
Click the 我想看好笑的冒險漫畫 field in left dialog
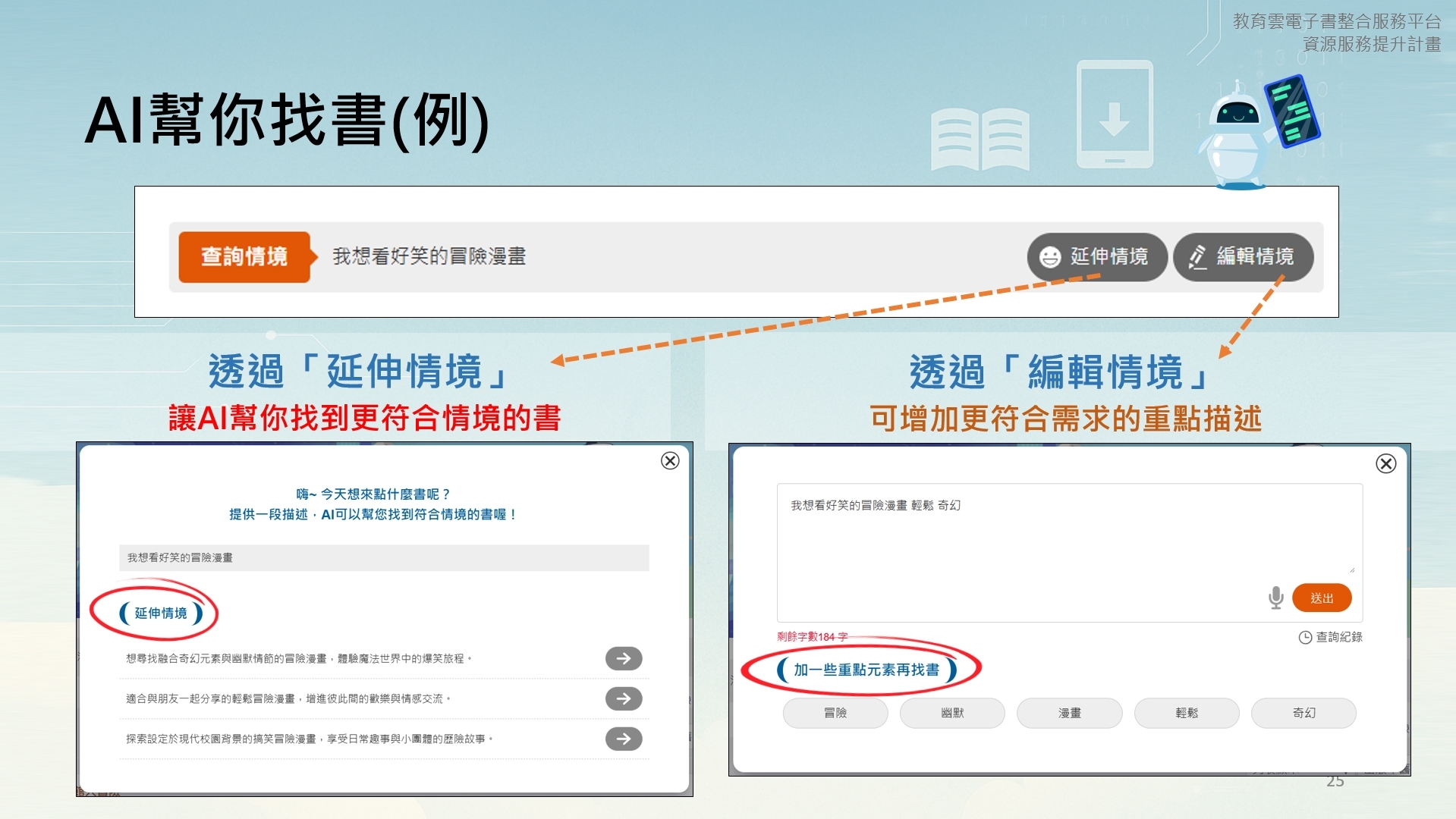click(383, 557)
